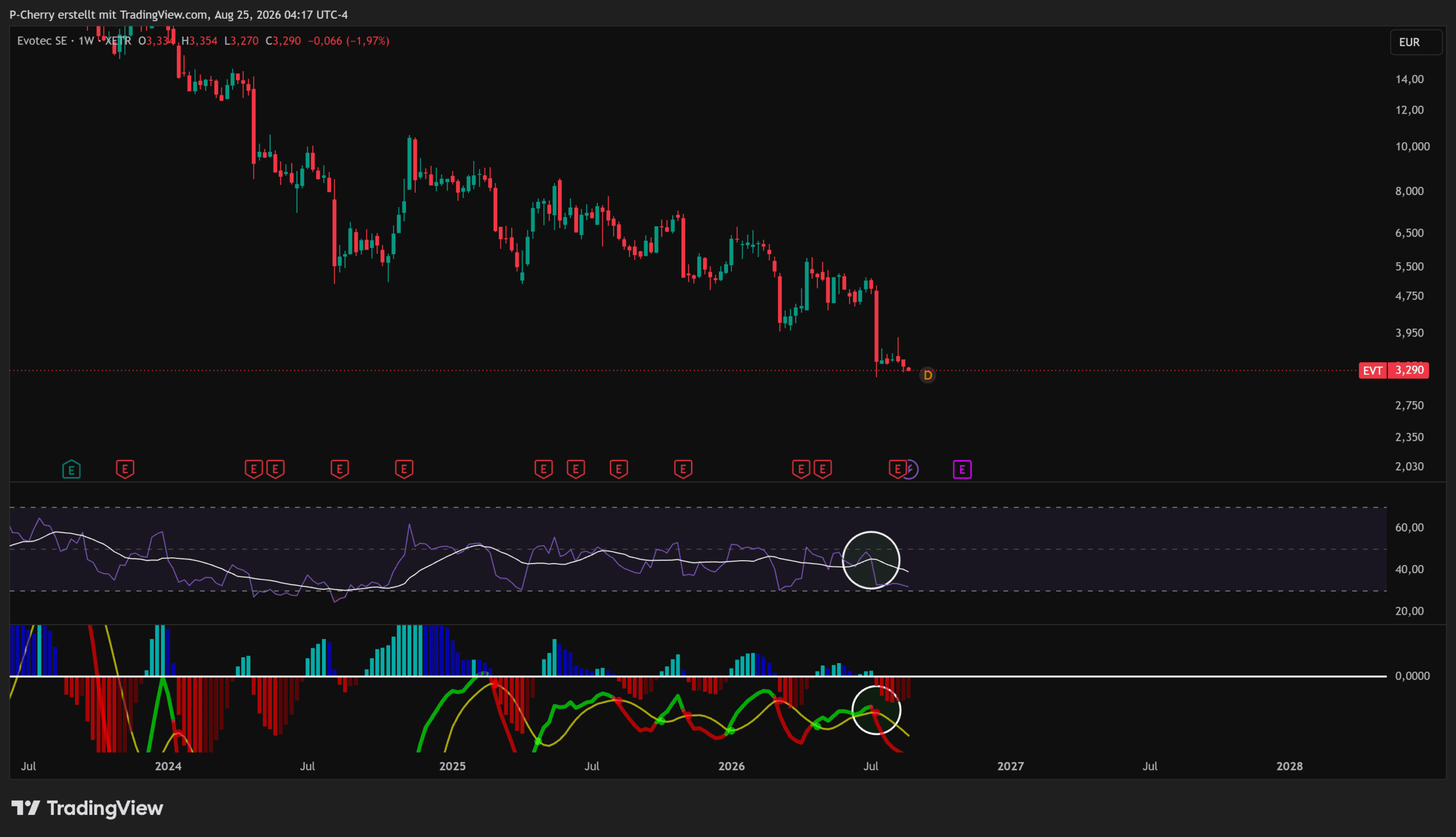Click the chart header text 'P-Cherry erstellt mit TradingView.com'
The height and width of the screenshot is (837, 1456).
coord(109,15)
